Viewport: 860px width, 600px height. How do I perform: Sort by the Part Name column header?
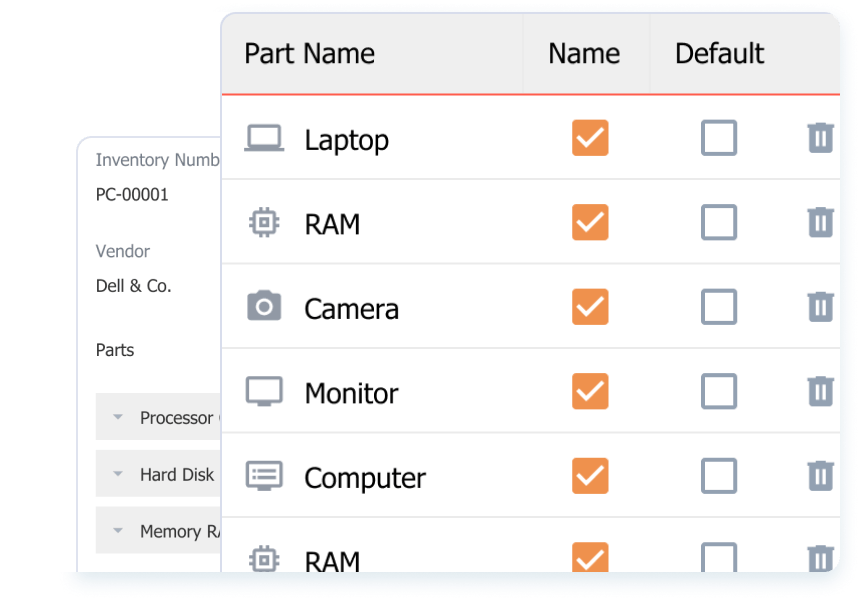click(309, 54)
